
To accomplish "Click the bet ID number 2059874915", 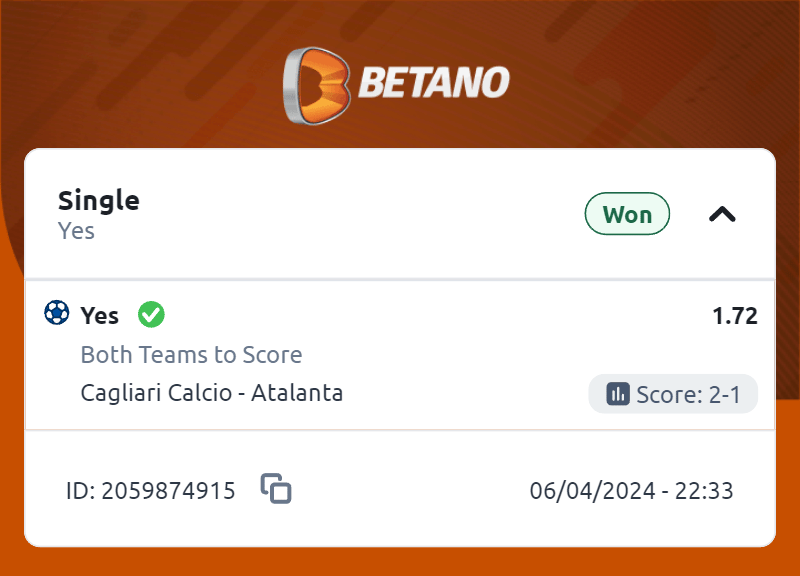I will 168,491.
